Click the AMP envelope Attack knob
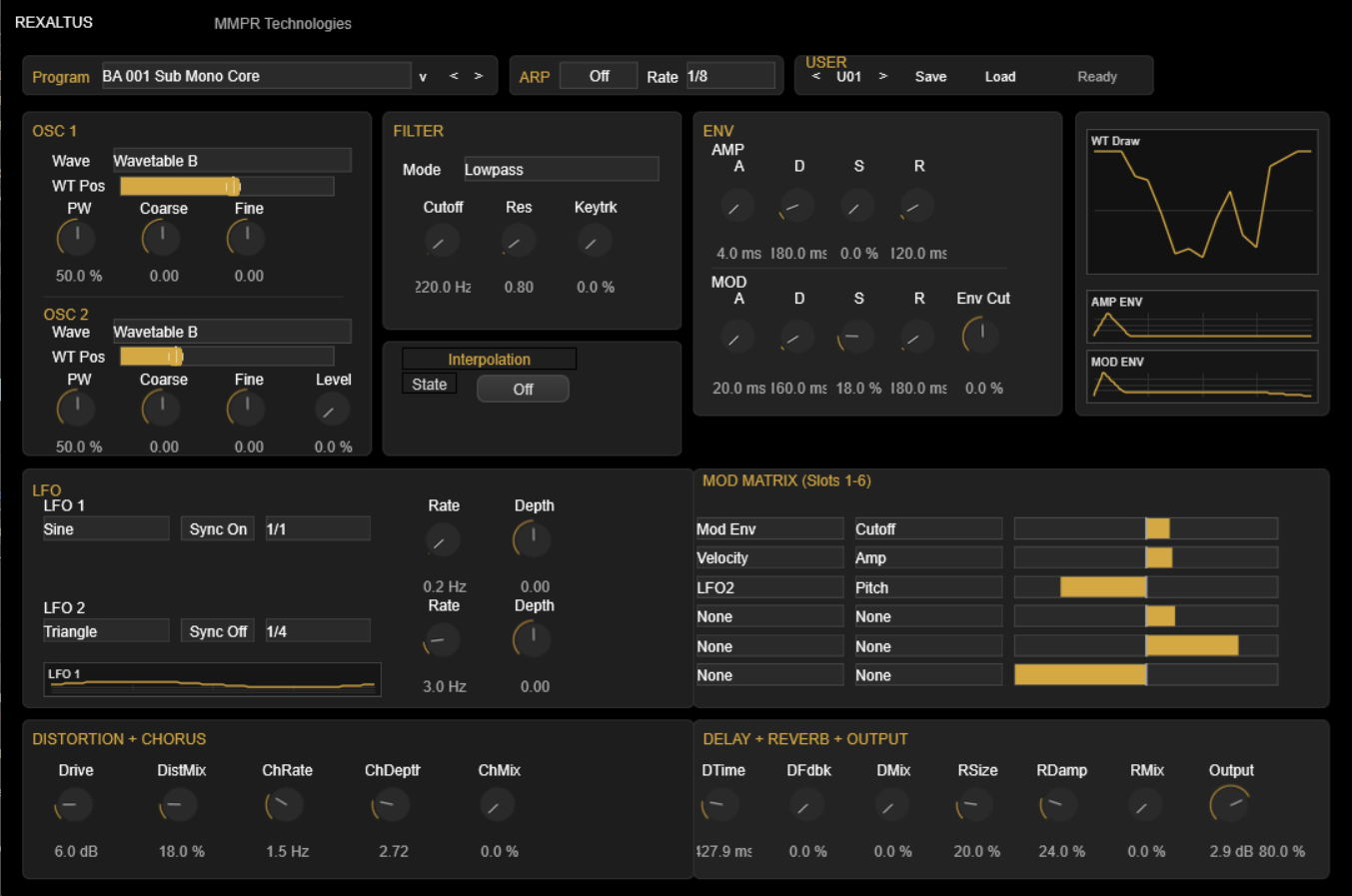 tap(736, 206)
